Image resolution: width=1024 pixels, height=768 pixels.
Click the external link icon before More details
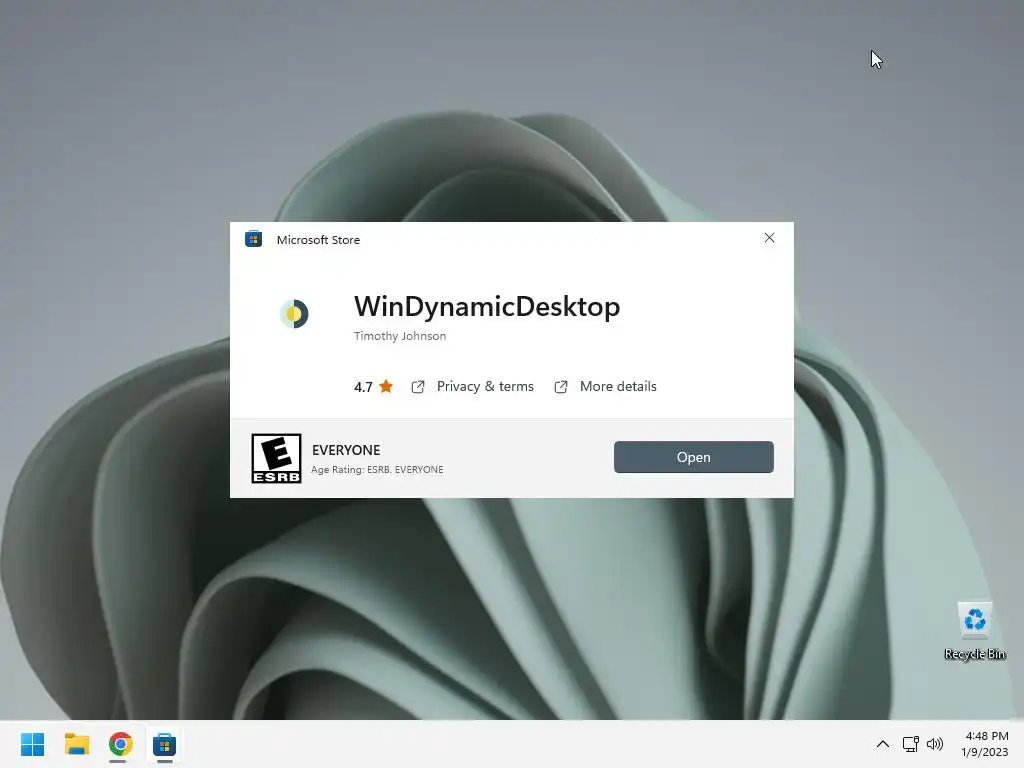click(561, 387)
